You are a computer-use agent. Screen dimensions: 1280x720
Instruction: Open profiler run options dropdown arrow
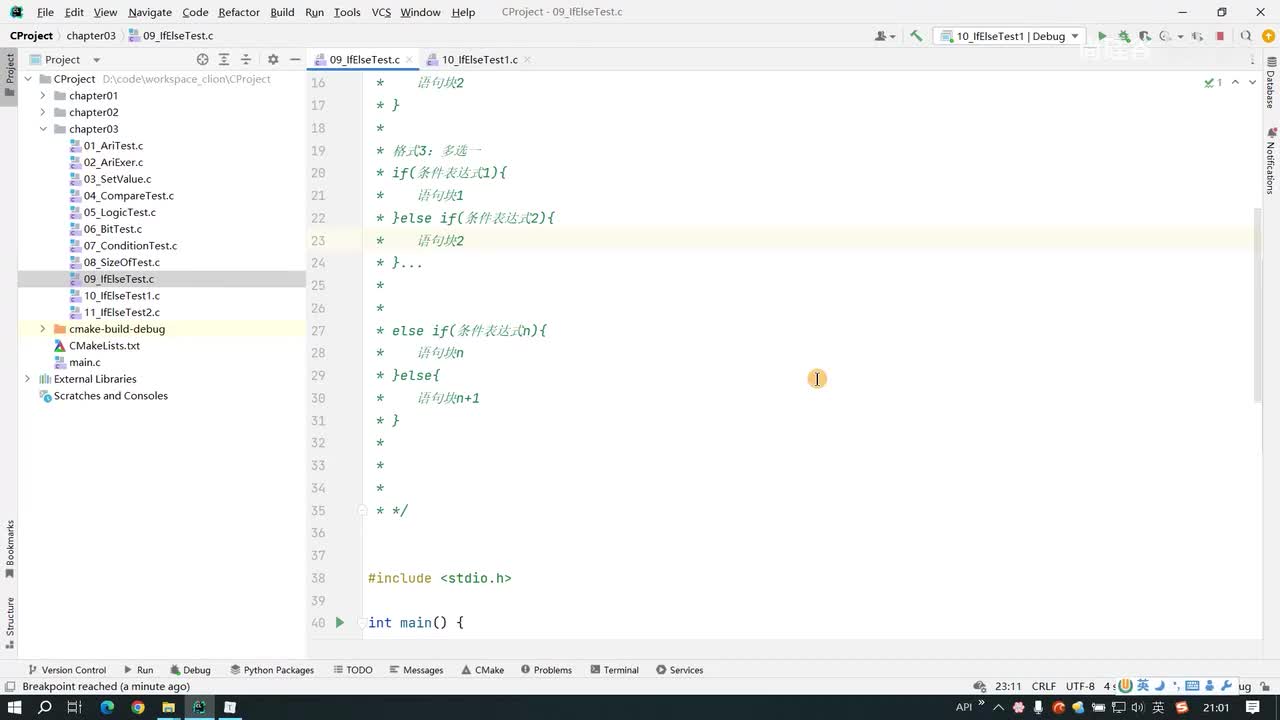click(x=1181, y=36)
